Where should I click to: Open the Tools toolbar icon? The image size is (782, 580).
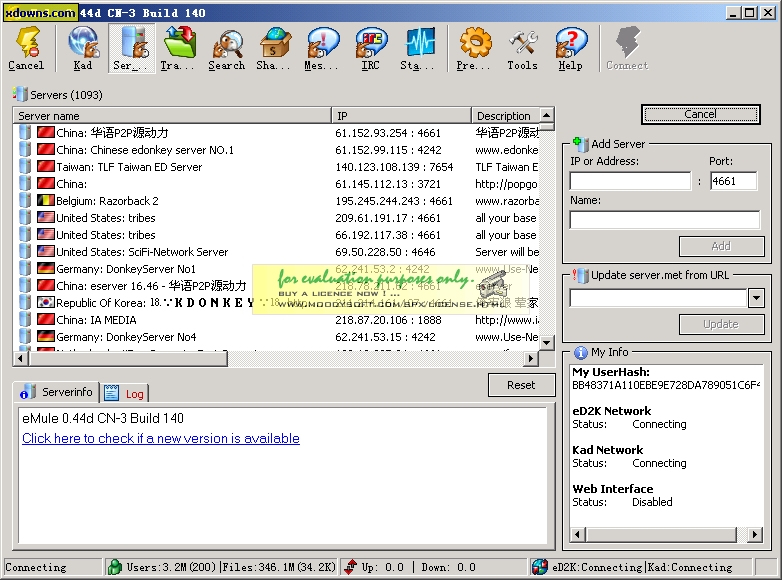pyautogui.click(x=522, y=48)
